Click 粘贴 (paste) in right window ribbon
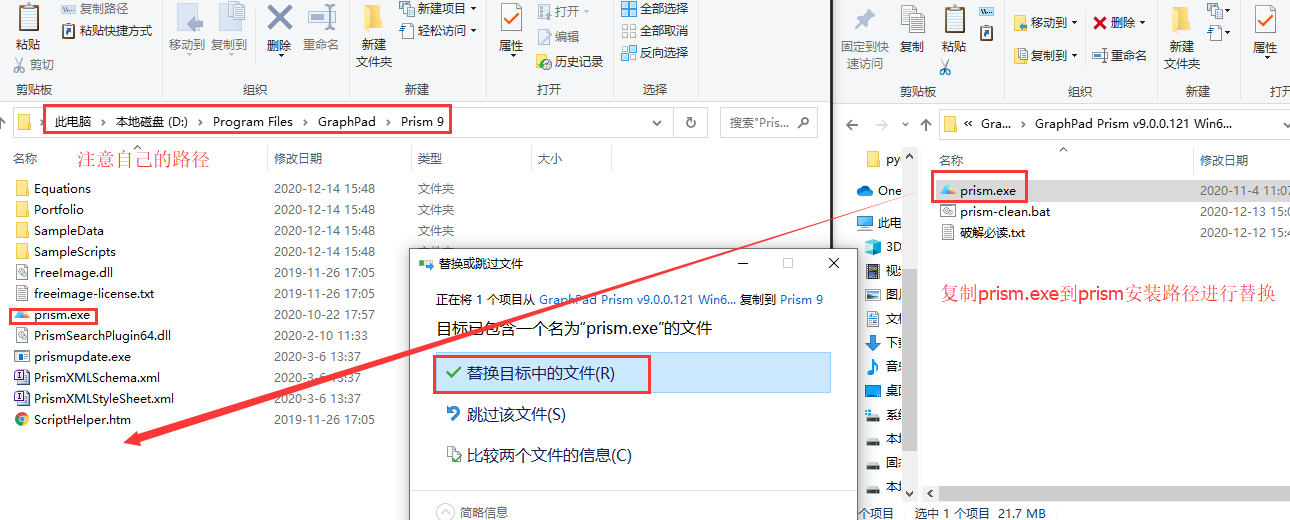The image size is (1290, 520). 954,30
